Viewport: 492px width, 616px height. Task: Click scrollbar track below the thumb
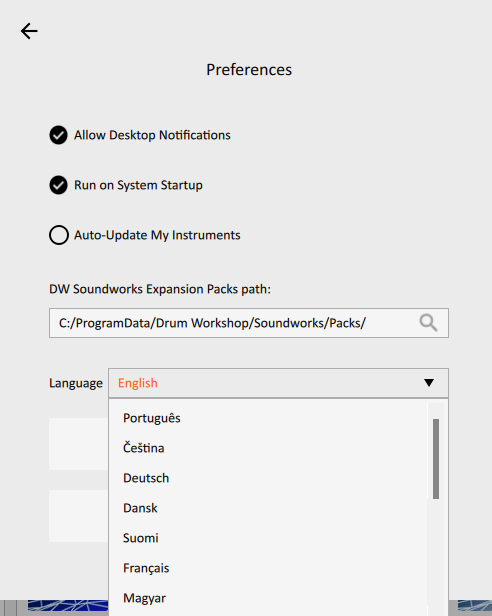(x=436, y=558)
